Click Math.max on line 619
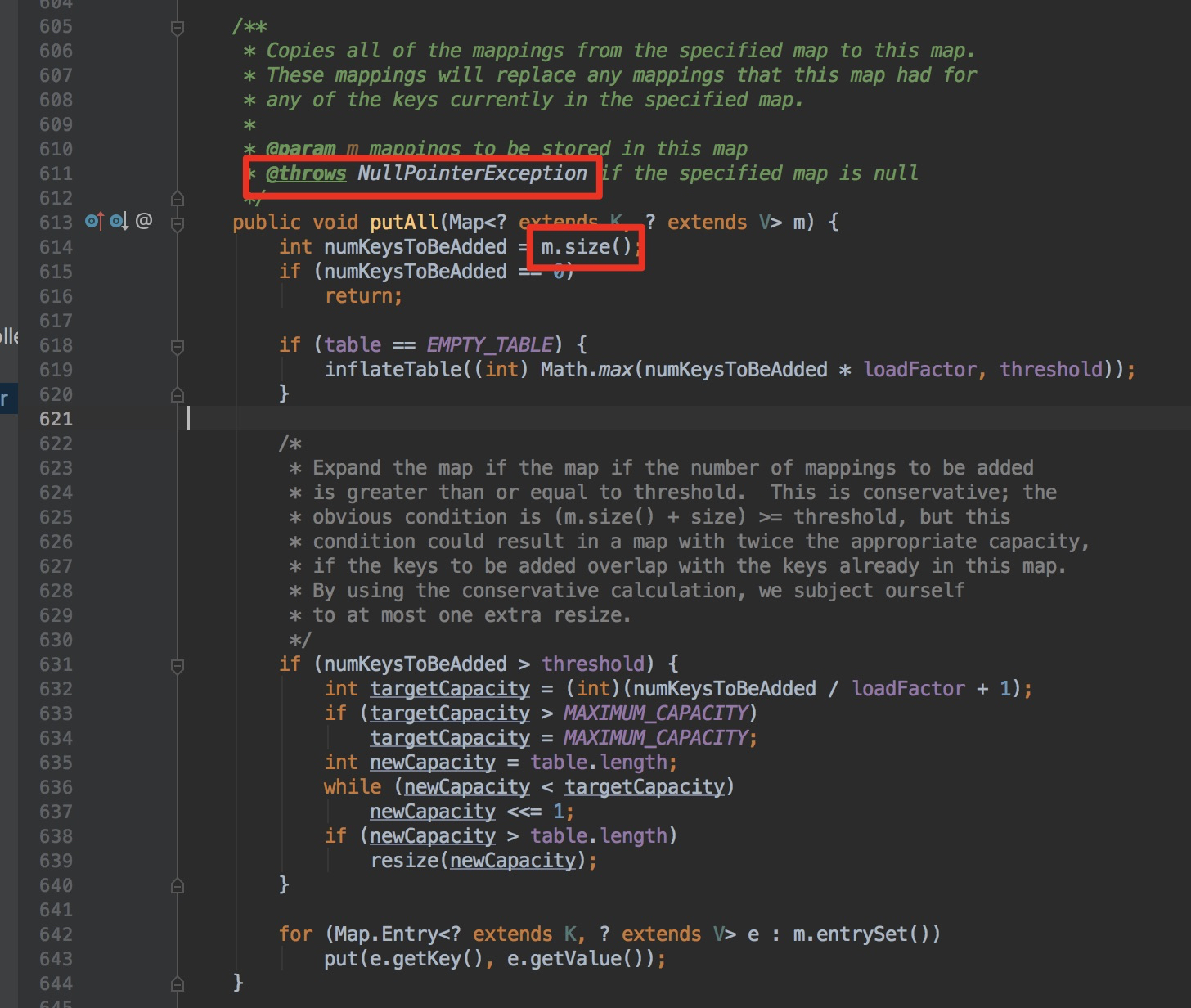The height and width of the screenshot is (1008, 1191). point(587,370)
